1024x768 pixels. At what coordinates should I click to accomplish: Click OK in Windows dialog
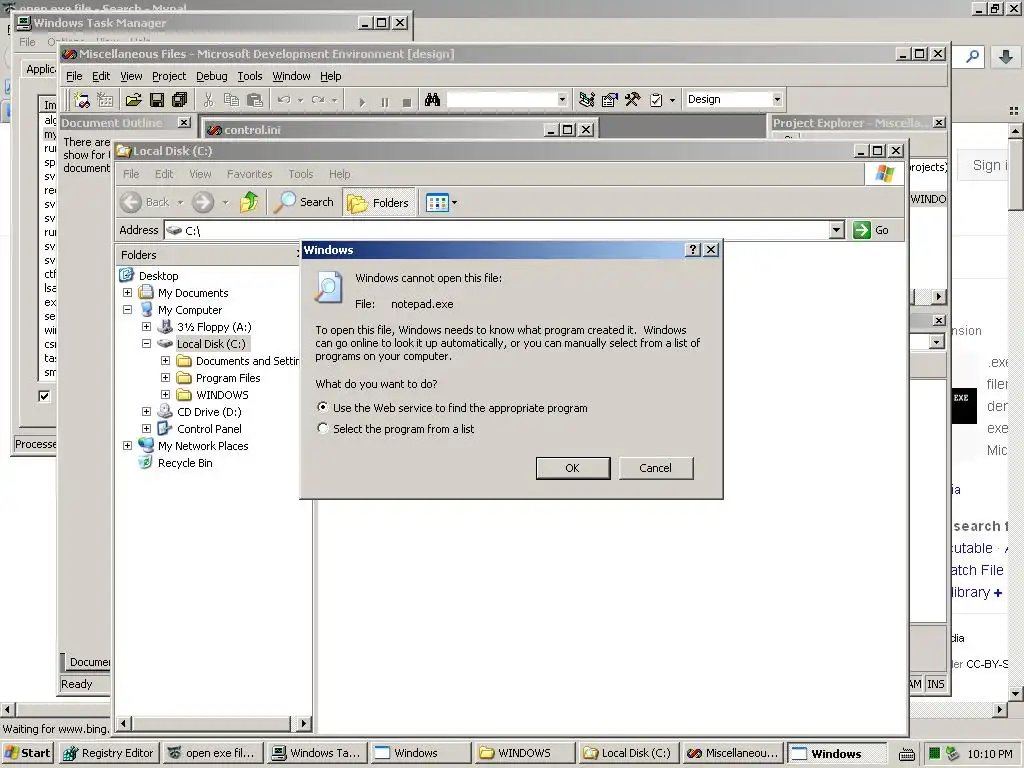point(573,468)
